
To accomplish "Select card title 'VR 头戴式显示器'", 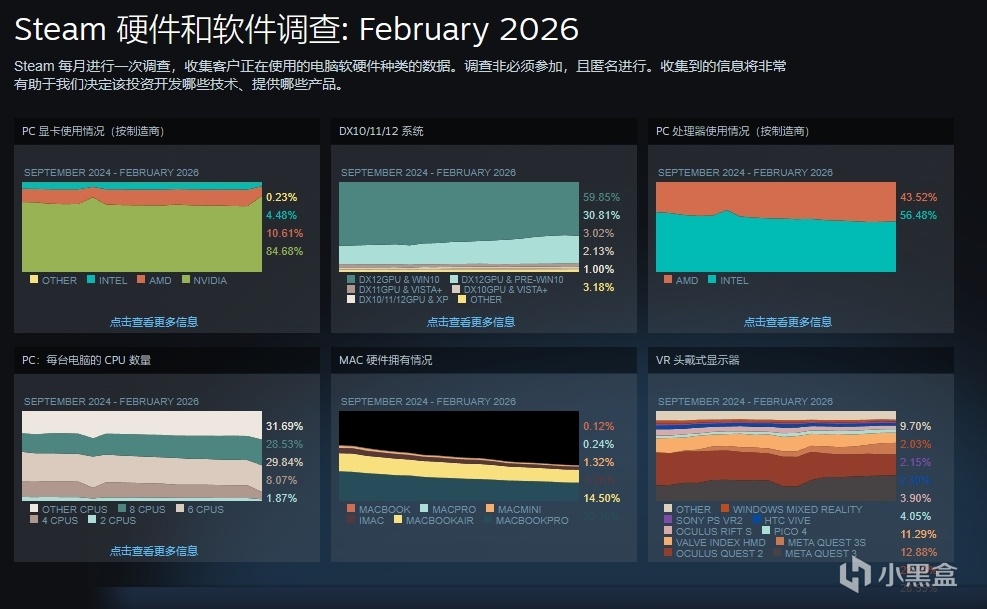I will 697,360.
